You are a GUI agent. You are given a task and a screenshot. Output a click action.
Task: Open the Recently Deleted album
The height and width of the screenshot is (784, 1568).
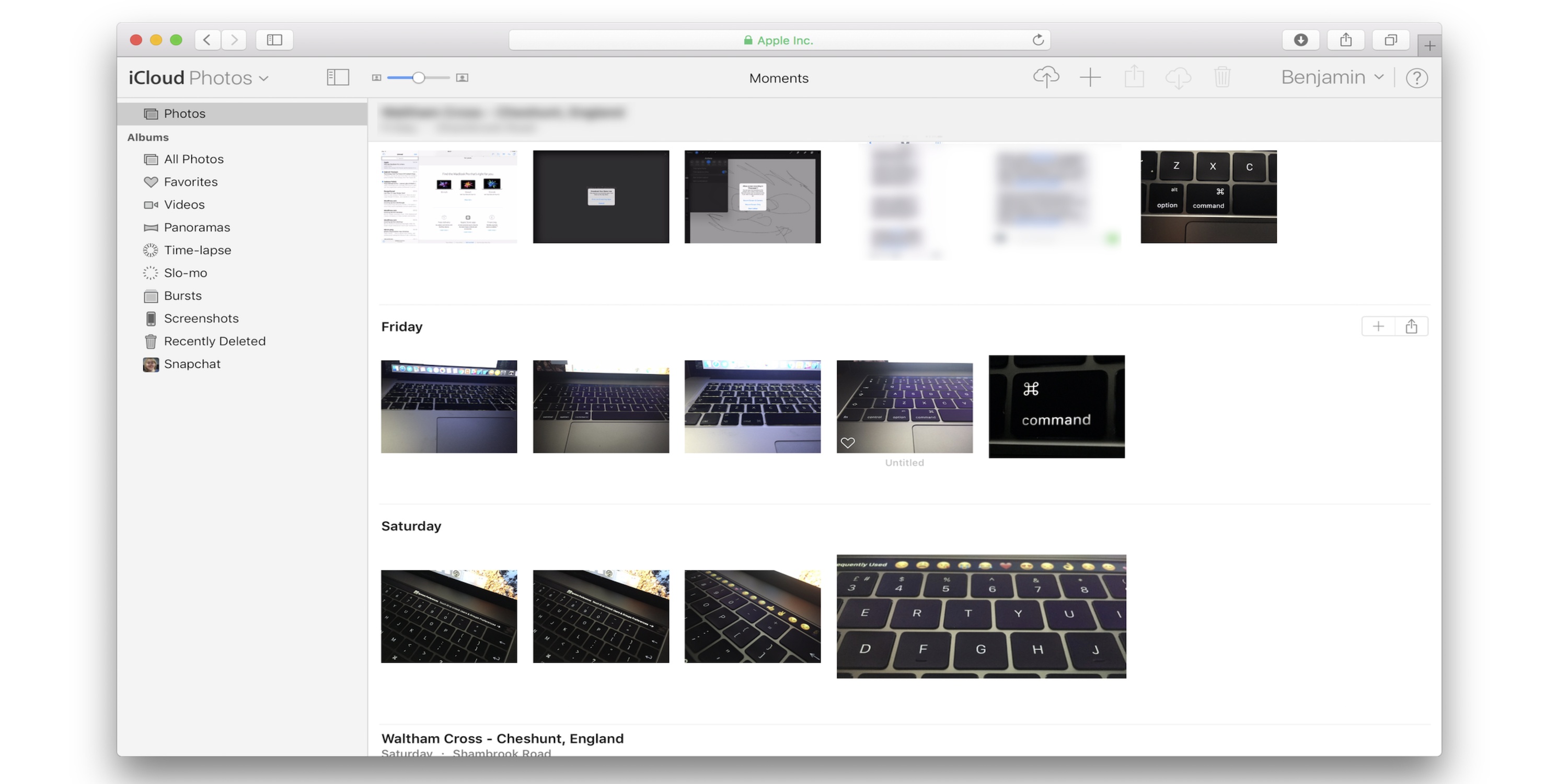coord(214,341)
